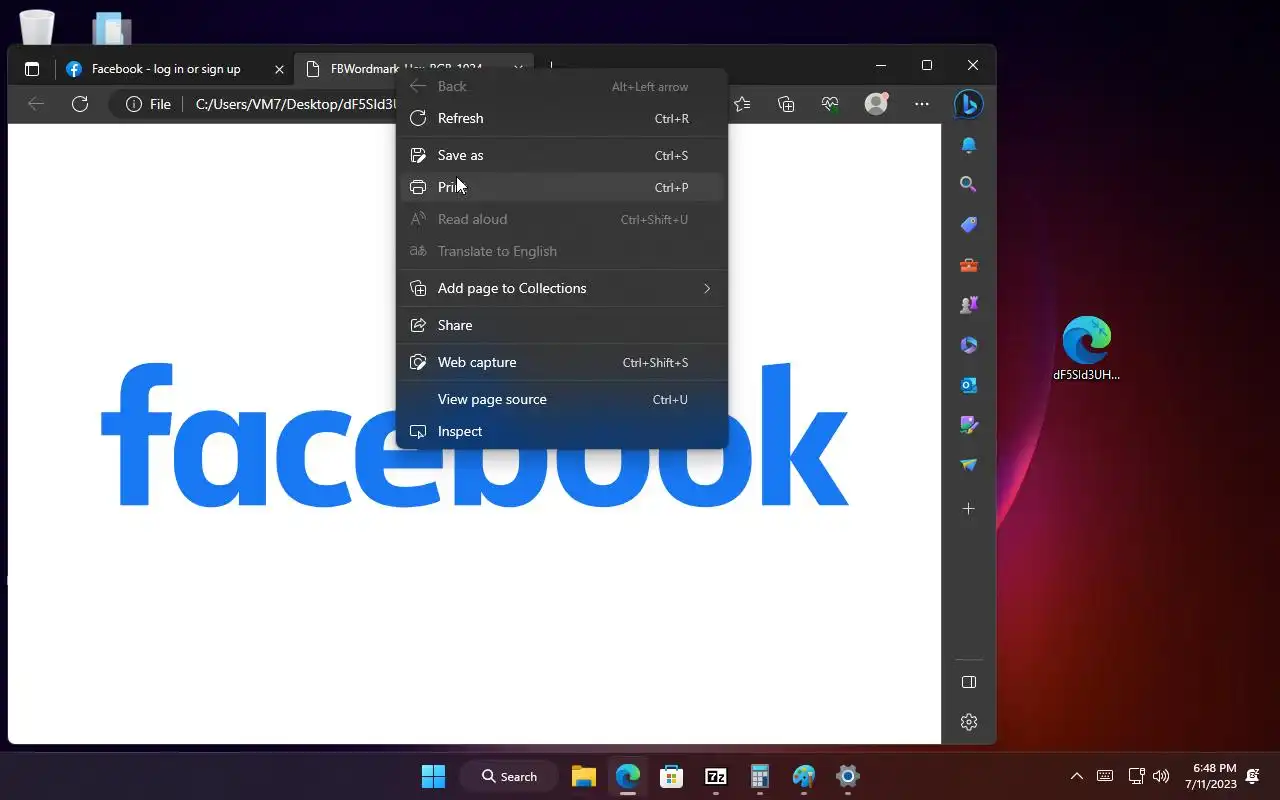Open the Games chess sidebar icon

(968, 305)
